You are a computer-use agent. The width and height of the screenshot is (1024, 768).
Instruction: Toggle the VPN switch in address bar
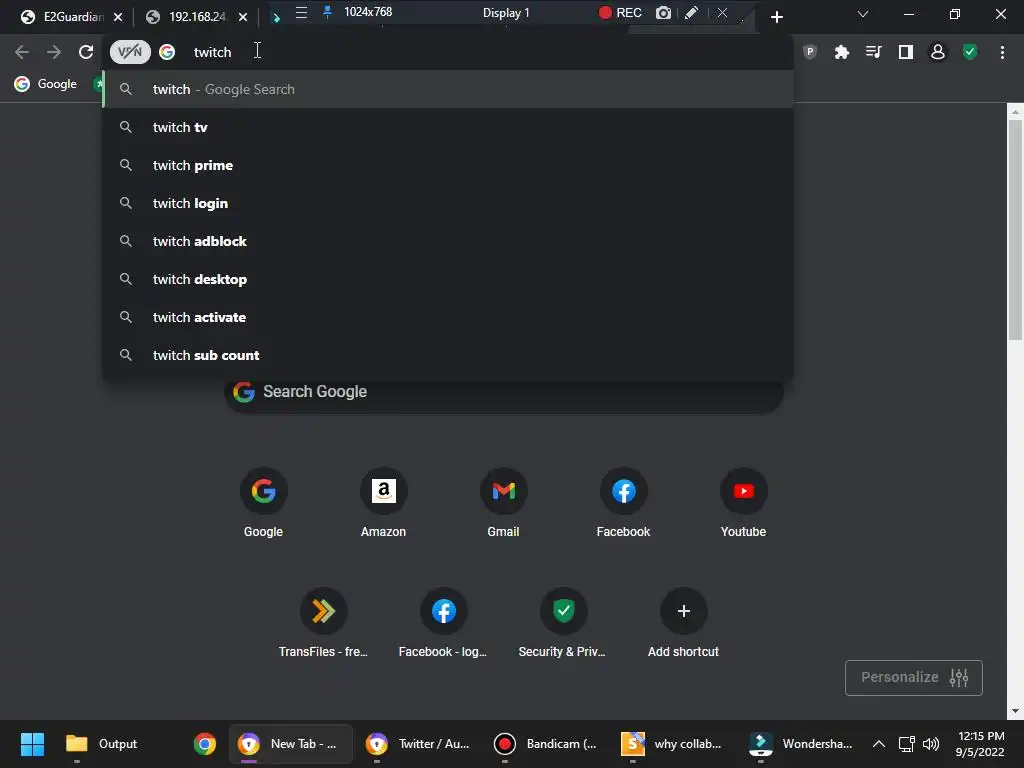(130, 52)
